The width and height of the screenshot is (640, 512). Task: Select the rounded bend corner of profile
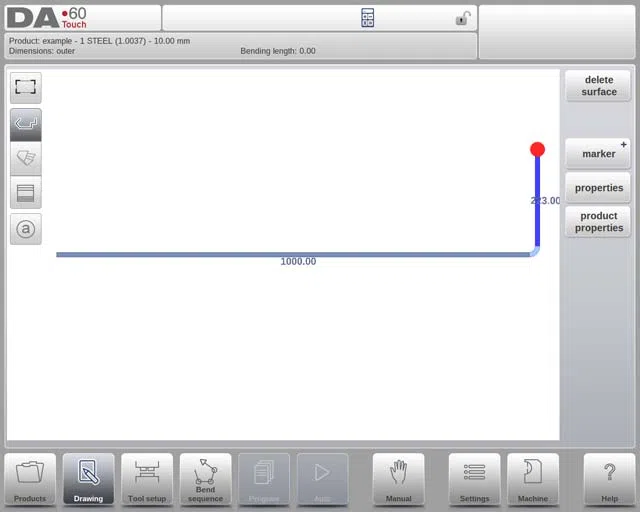coord(535,251)
